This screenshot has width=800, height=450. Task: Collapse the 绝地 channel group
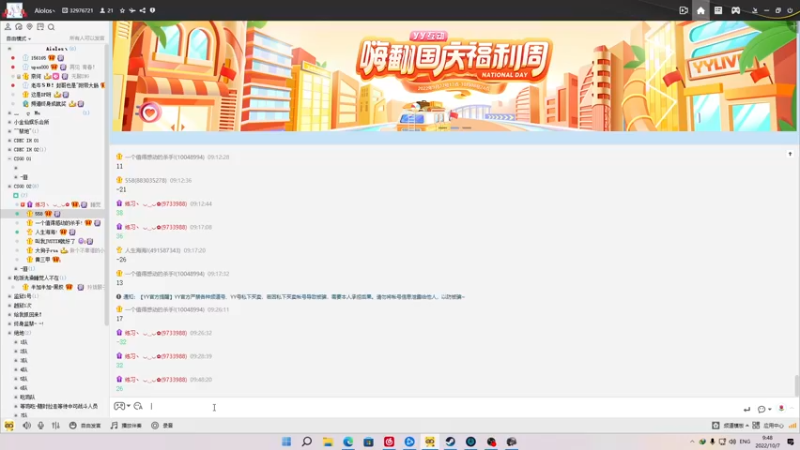click(x=9, y=333)
